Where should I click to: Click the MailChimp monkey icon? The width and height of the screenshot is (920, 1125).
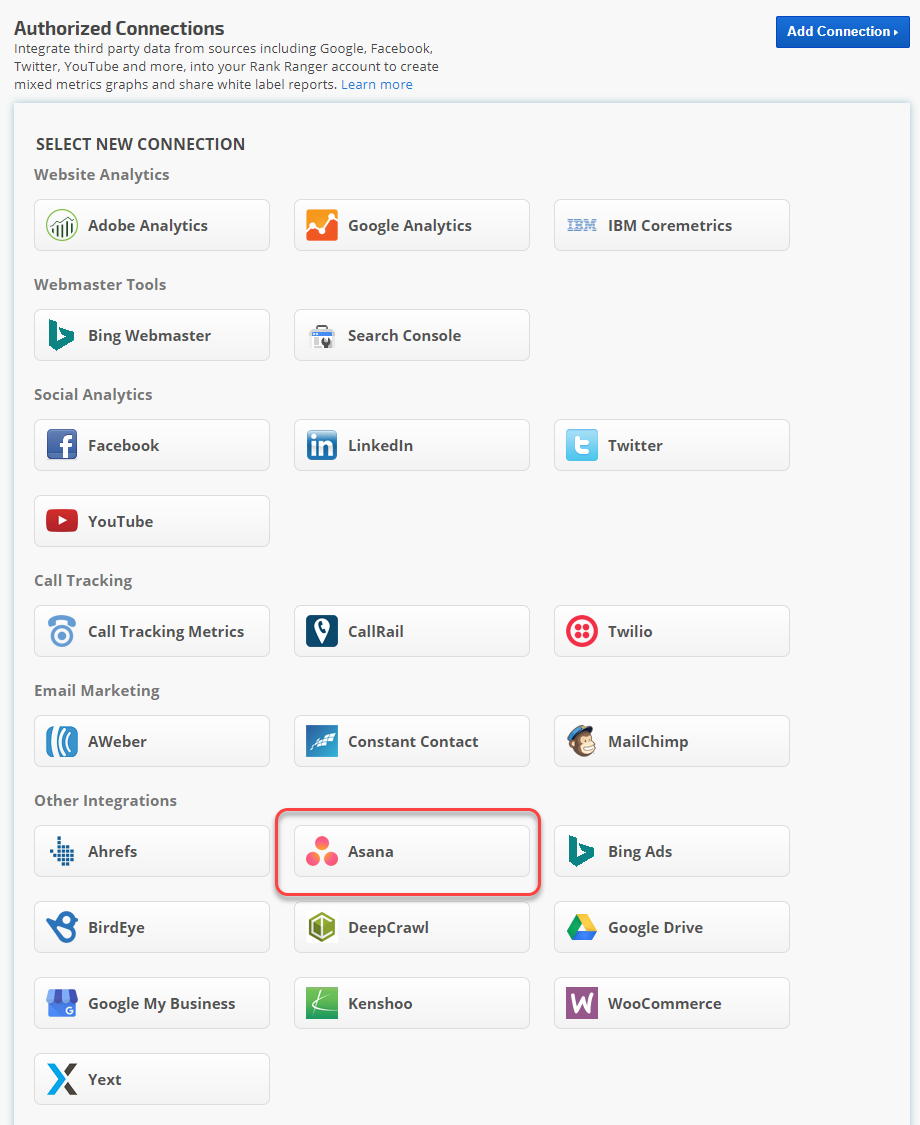(x=581, y=741)
